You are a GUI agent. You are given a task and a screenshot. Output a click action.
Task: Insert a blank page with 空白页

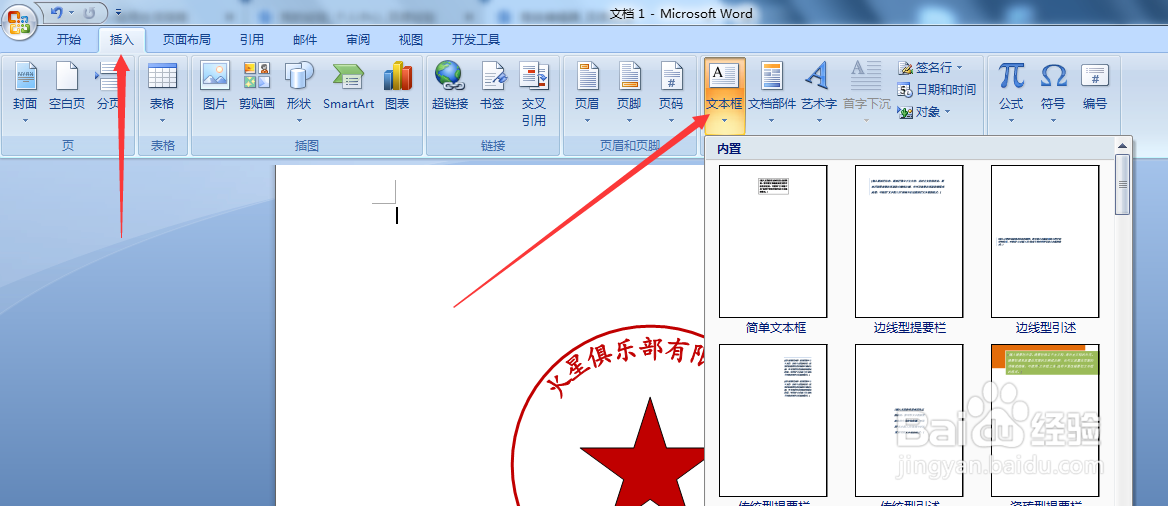(67, 86)
